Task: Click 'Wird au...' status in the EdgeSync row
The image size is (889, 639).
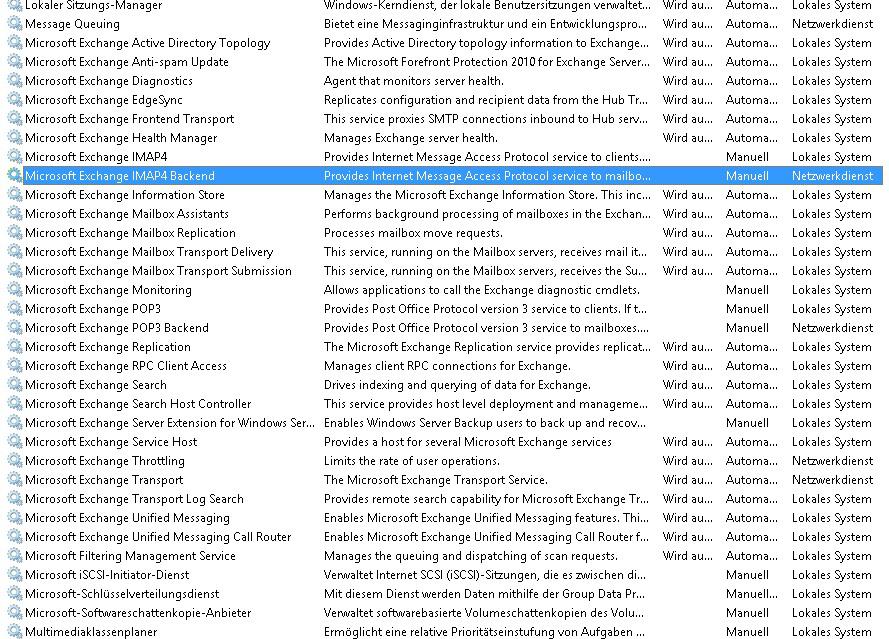Action: coord(688,100)
